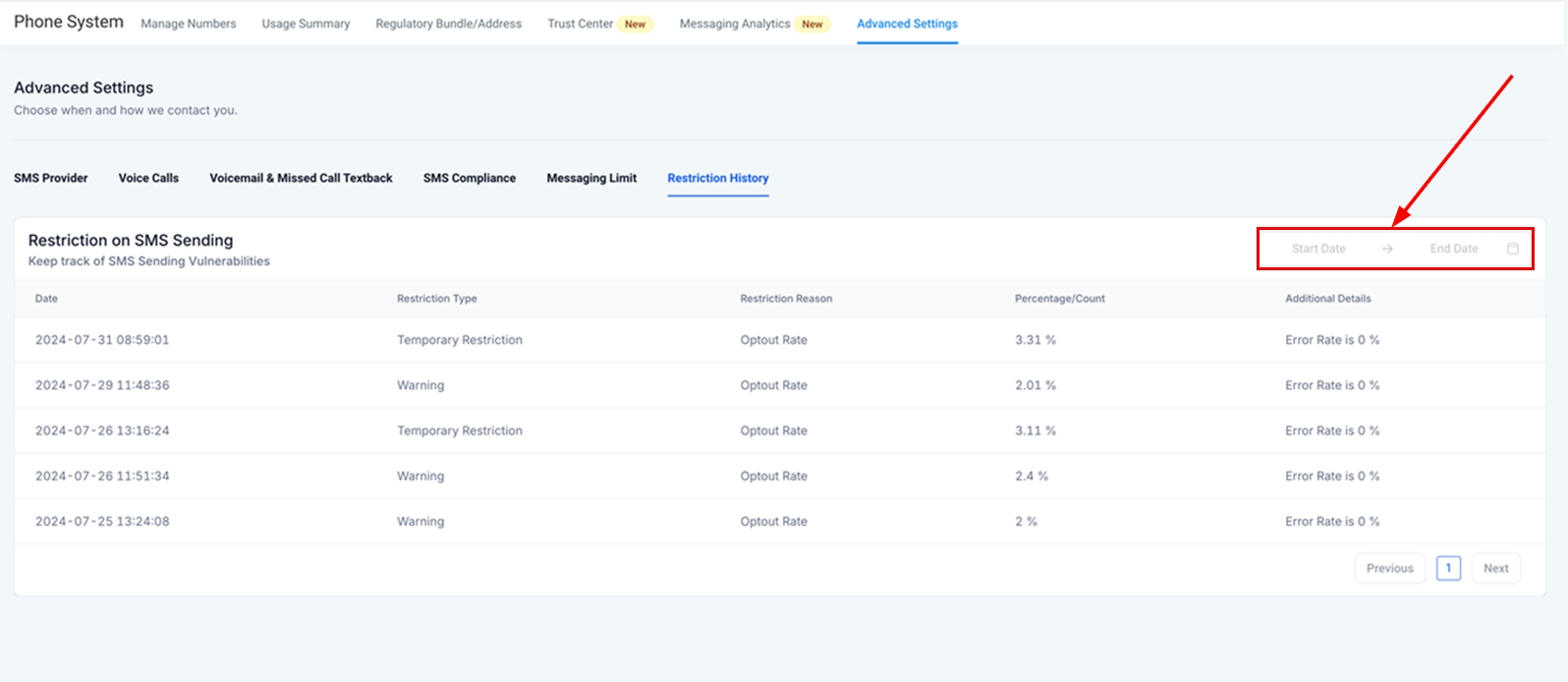1568x682 pixels.
Task: Click the Previous pagination button
Action: click(1389, 568)
